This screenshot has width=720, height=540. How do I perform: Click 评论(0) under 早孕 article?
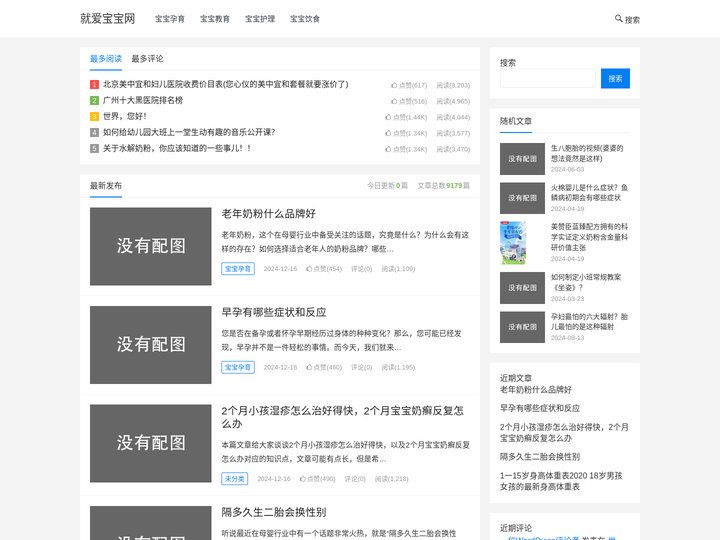click(x=362, y=367)
